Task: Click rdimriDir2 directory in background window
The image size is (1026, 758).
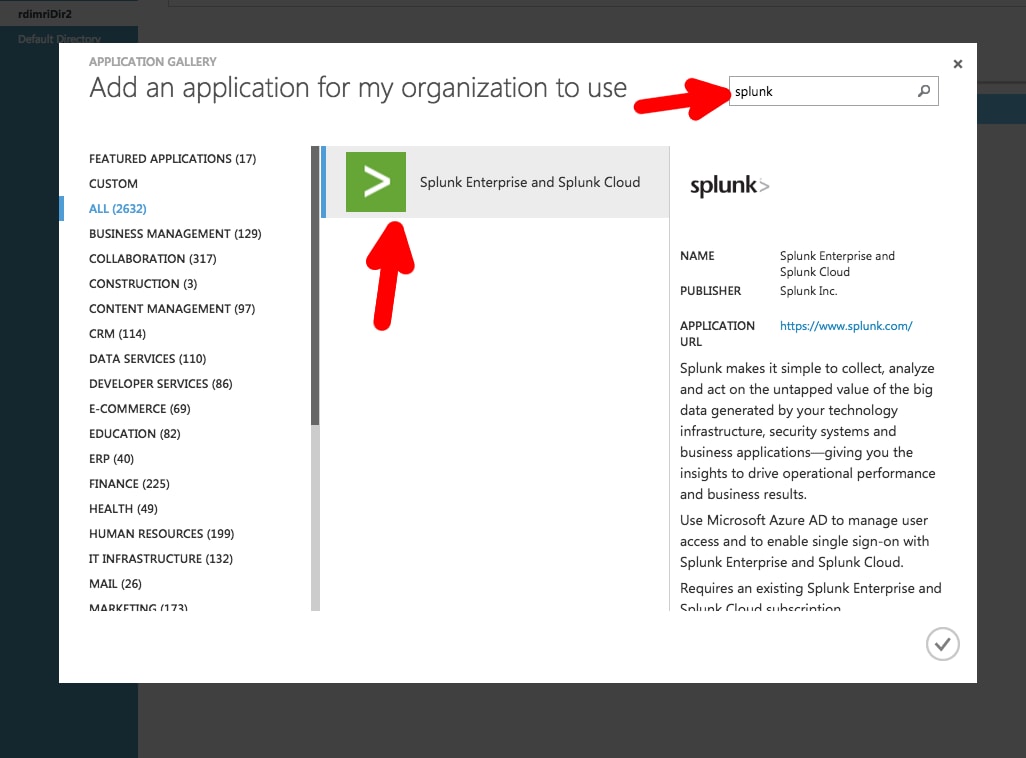Action: coord(45,14)
